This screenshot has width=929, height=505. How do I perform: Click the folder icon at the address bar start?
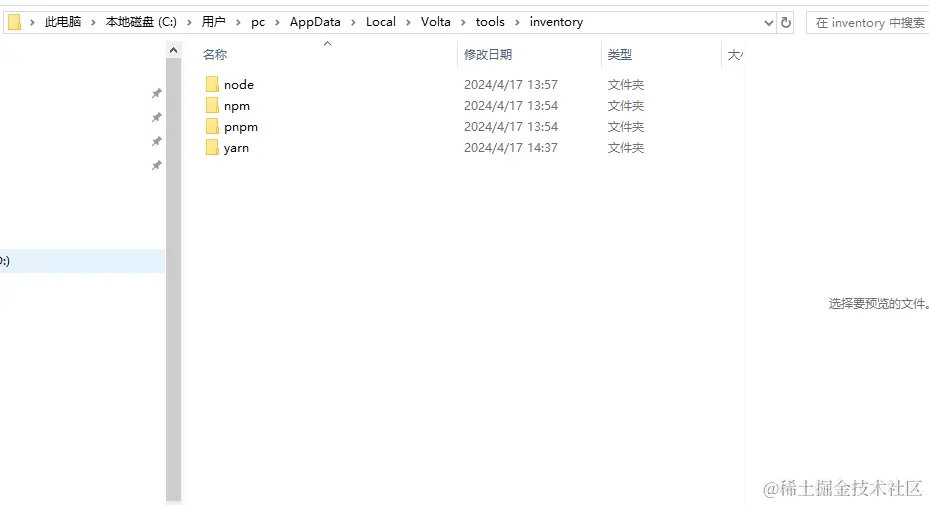[14, 23]
